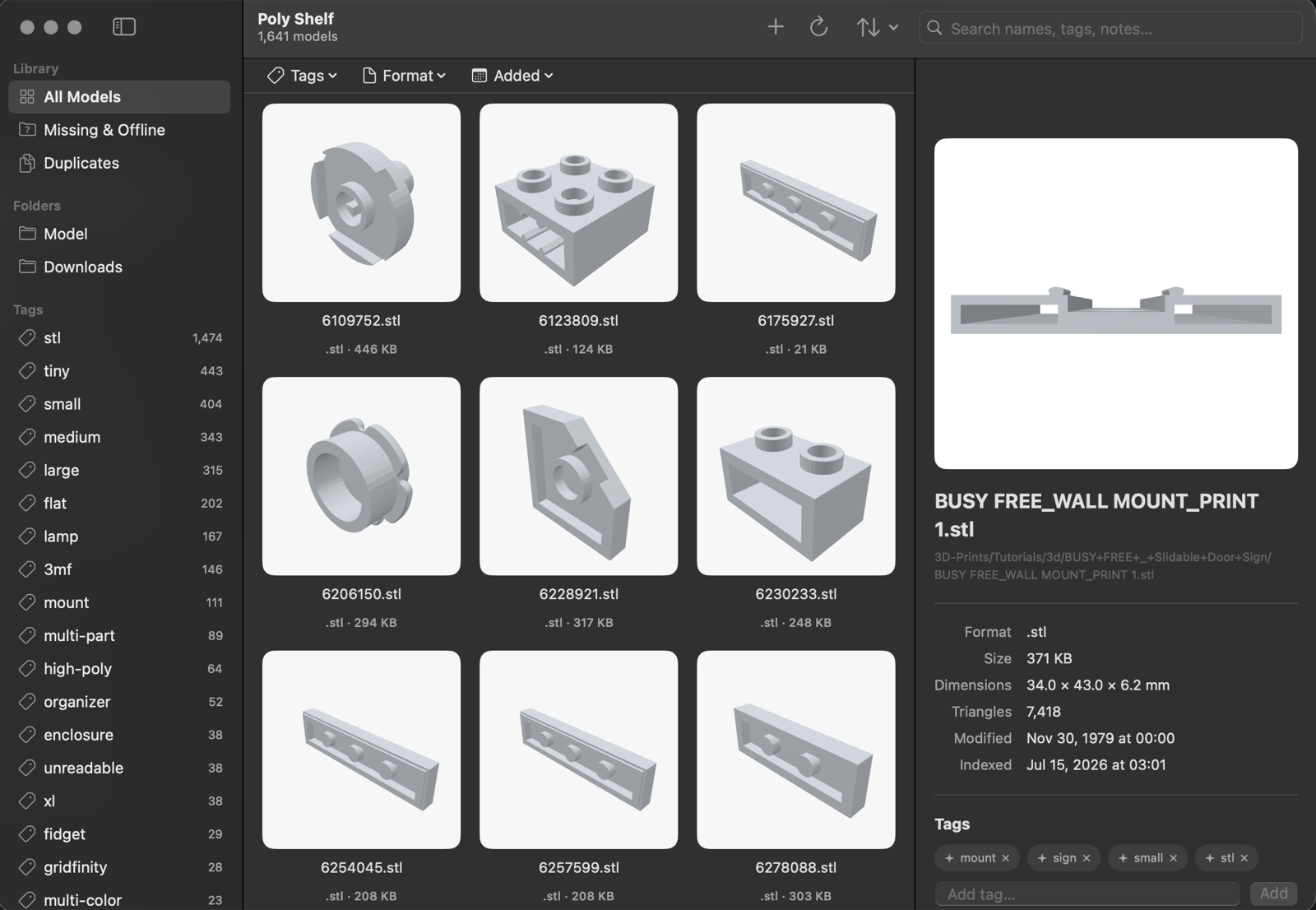1316x910 pixels.
Task: Open the 6175927.stl thumbnail
Action: click(795, 202)
